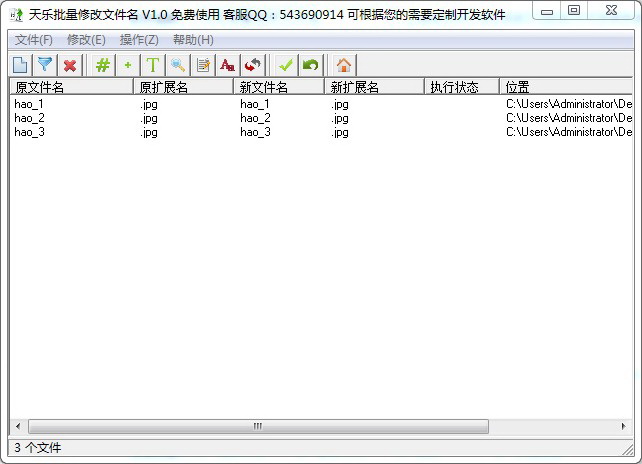Click the red X delete icon
Screen dimensions: 642x464
tap(70, 65)
